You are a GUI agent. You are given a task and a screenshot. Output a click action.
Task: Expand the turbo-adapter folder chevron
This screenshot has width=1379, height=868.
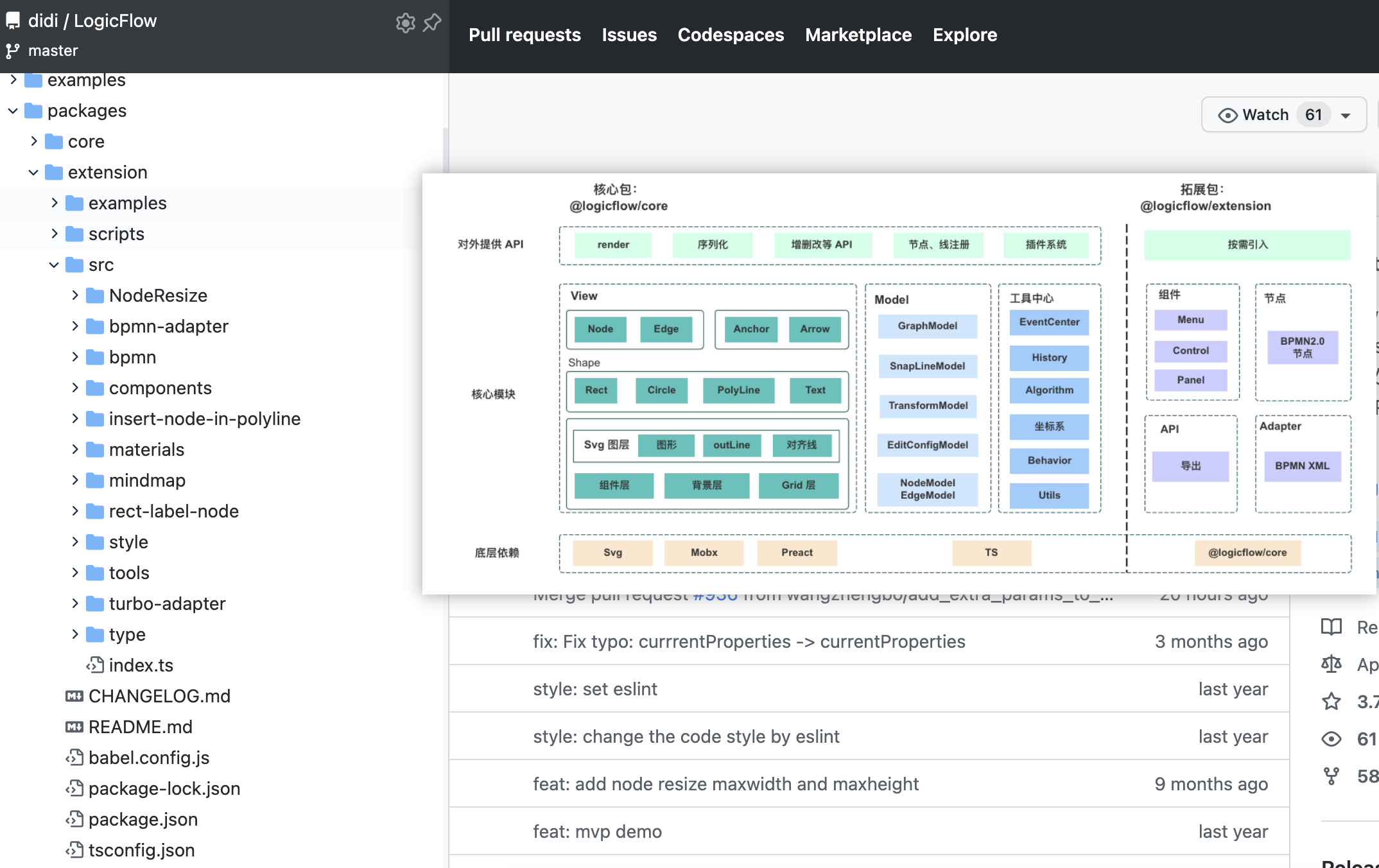(x=74, y=603)
